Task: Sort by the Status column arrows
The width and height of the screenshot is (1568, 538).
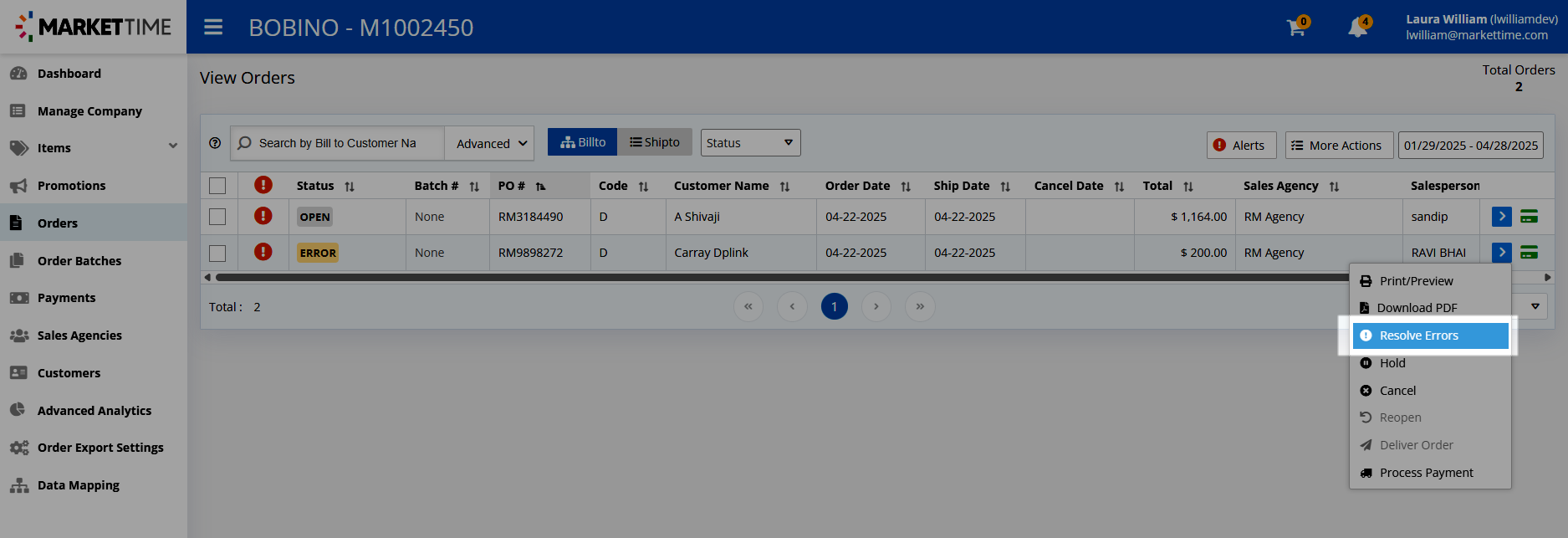Action: point(350,187)
